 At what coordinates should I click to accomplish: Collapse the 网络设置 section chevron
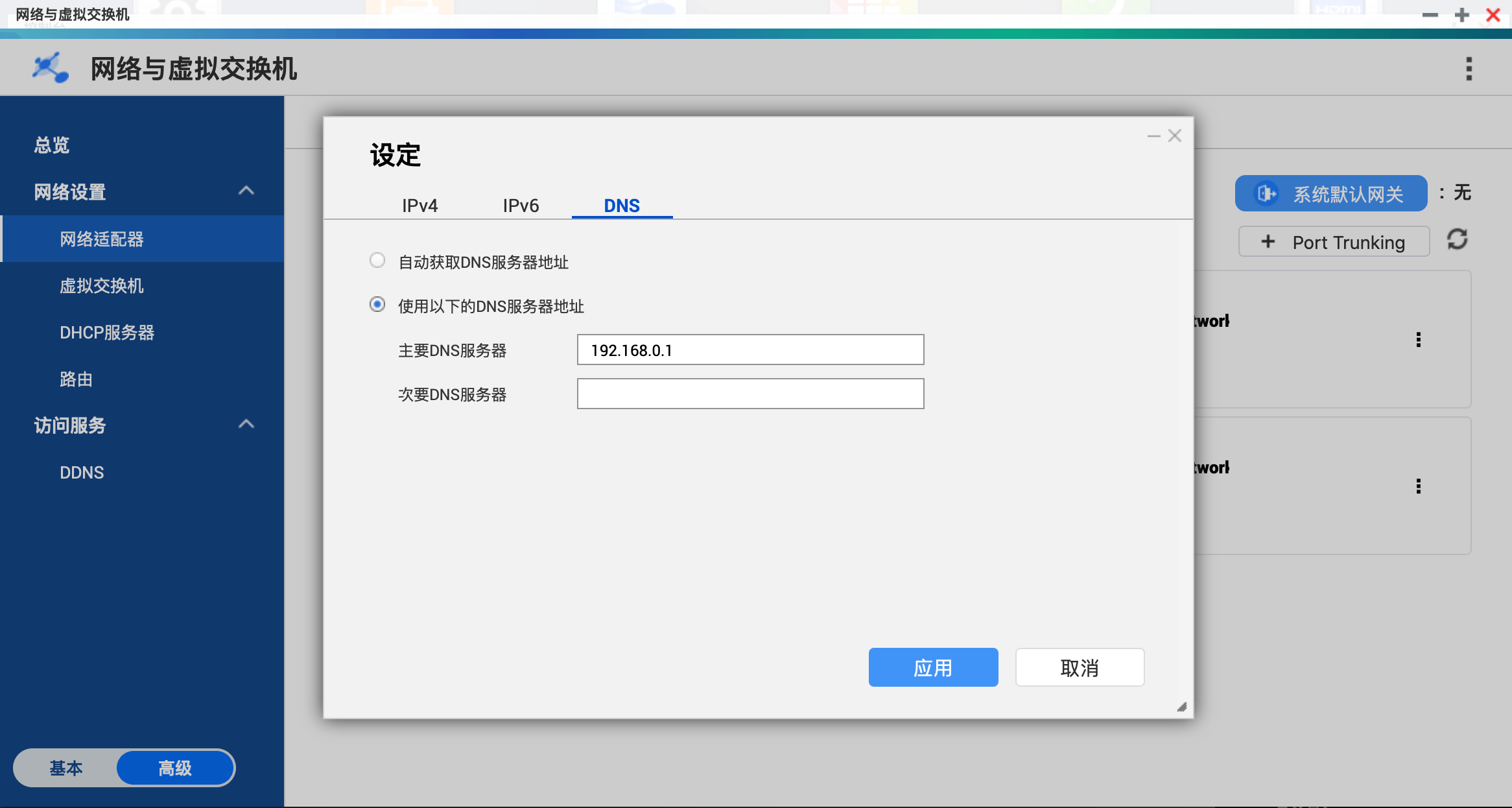[x=246, y=191]
